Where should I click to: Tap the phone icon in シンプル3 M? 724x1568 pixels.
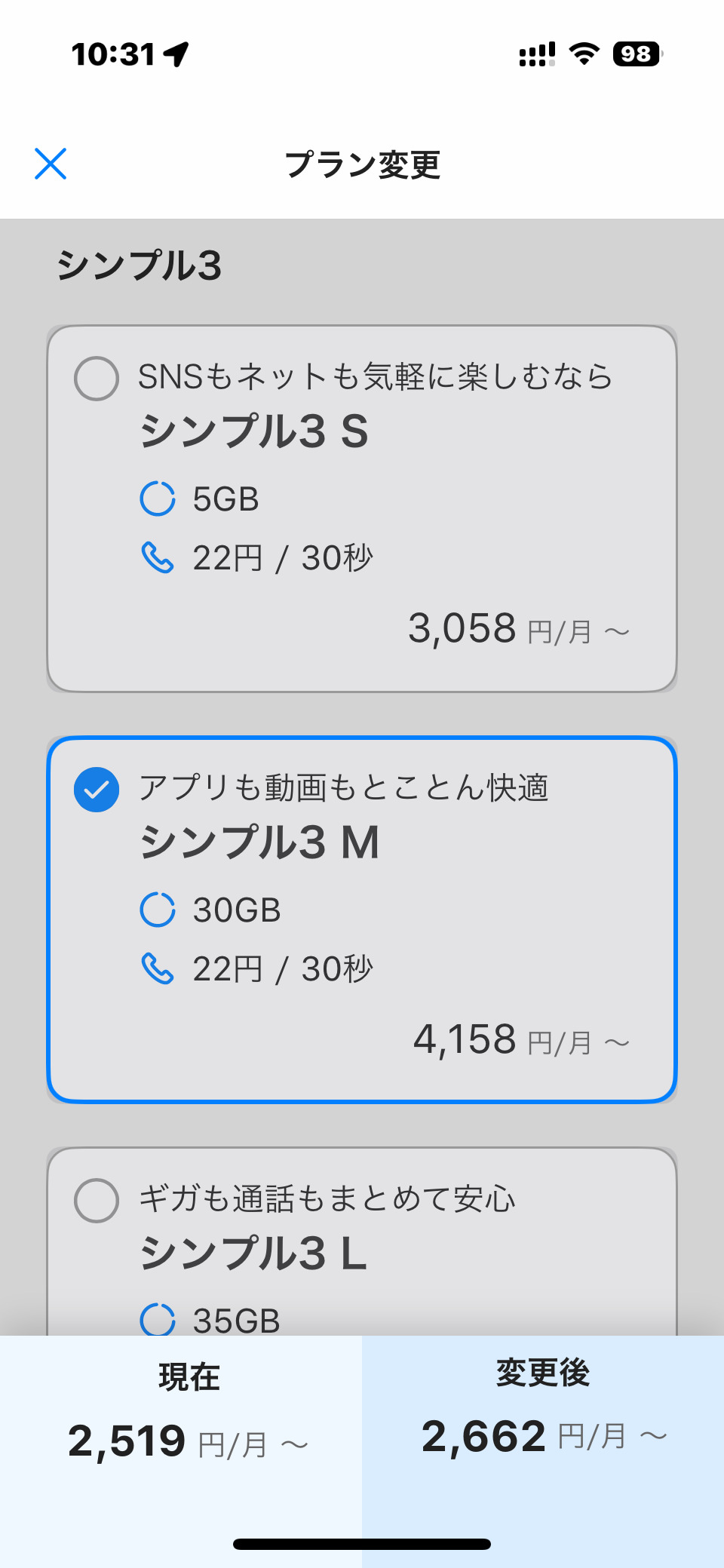tap(158, 969)
